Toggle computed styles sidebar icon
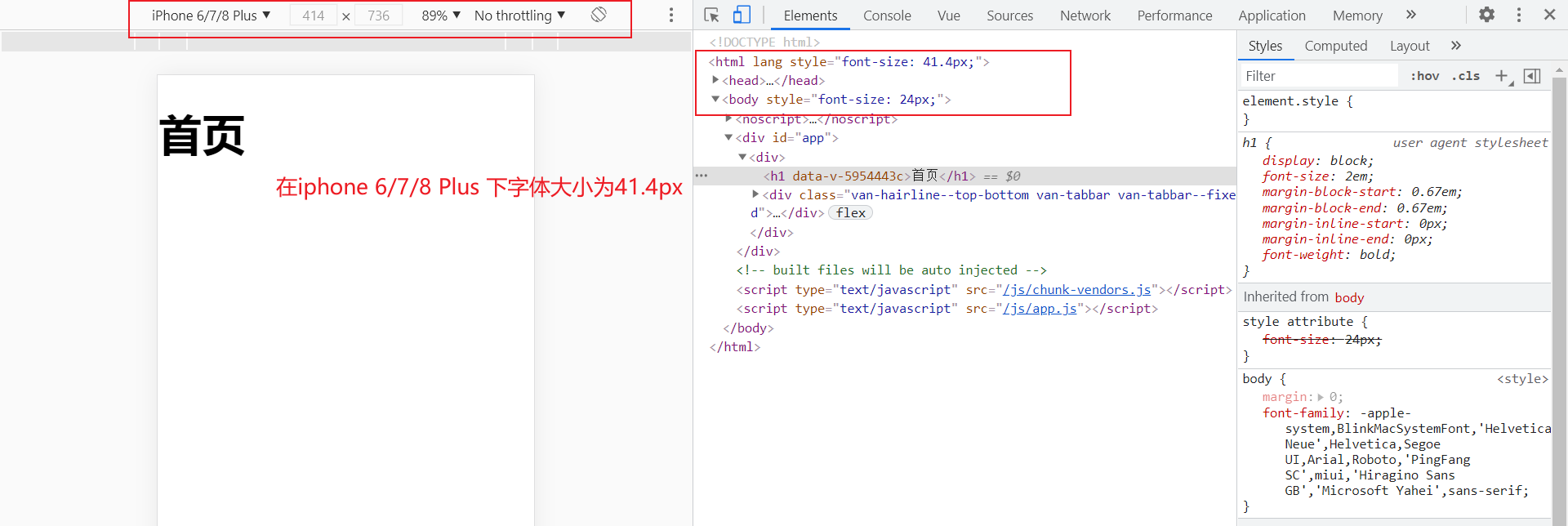1568x526 pixels. point(1532,76)
